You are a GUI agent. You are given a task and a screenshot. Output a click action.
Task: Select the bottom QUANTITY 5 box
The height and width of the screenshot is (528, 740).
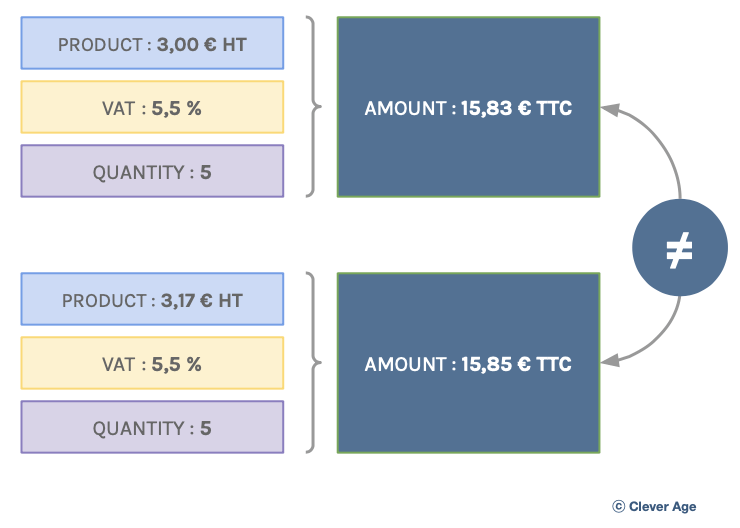152,427
